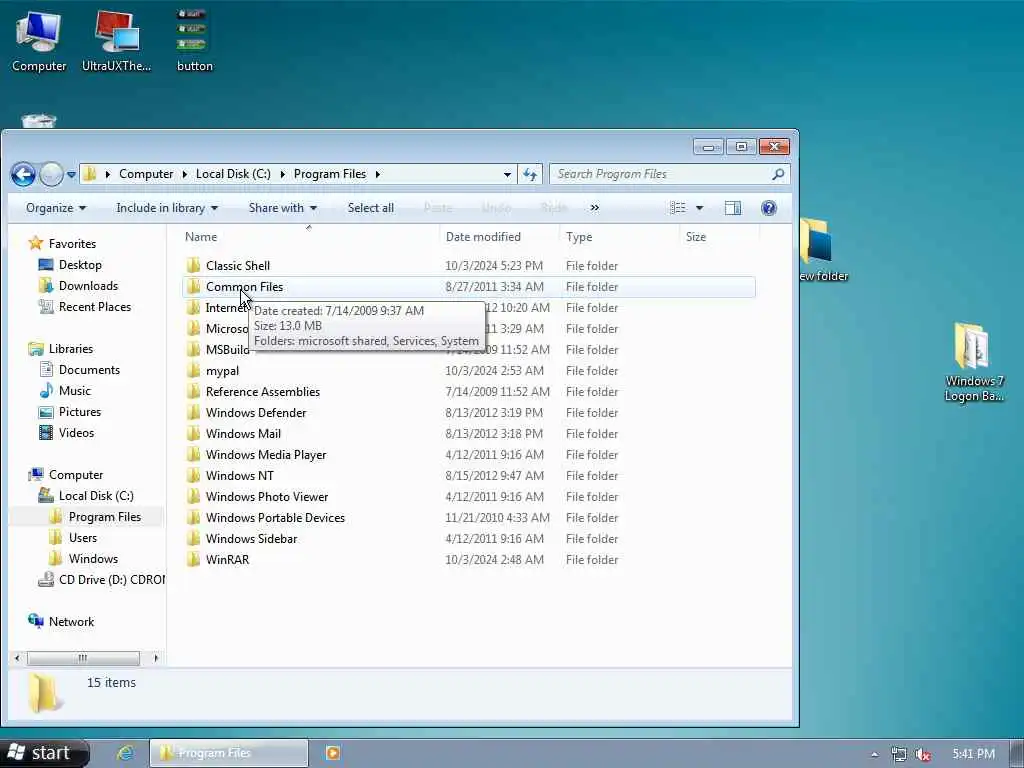Click Libraries in the navigation pane

pos(71,349)
